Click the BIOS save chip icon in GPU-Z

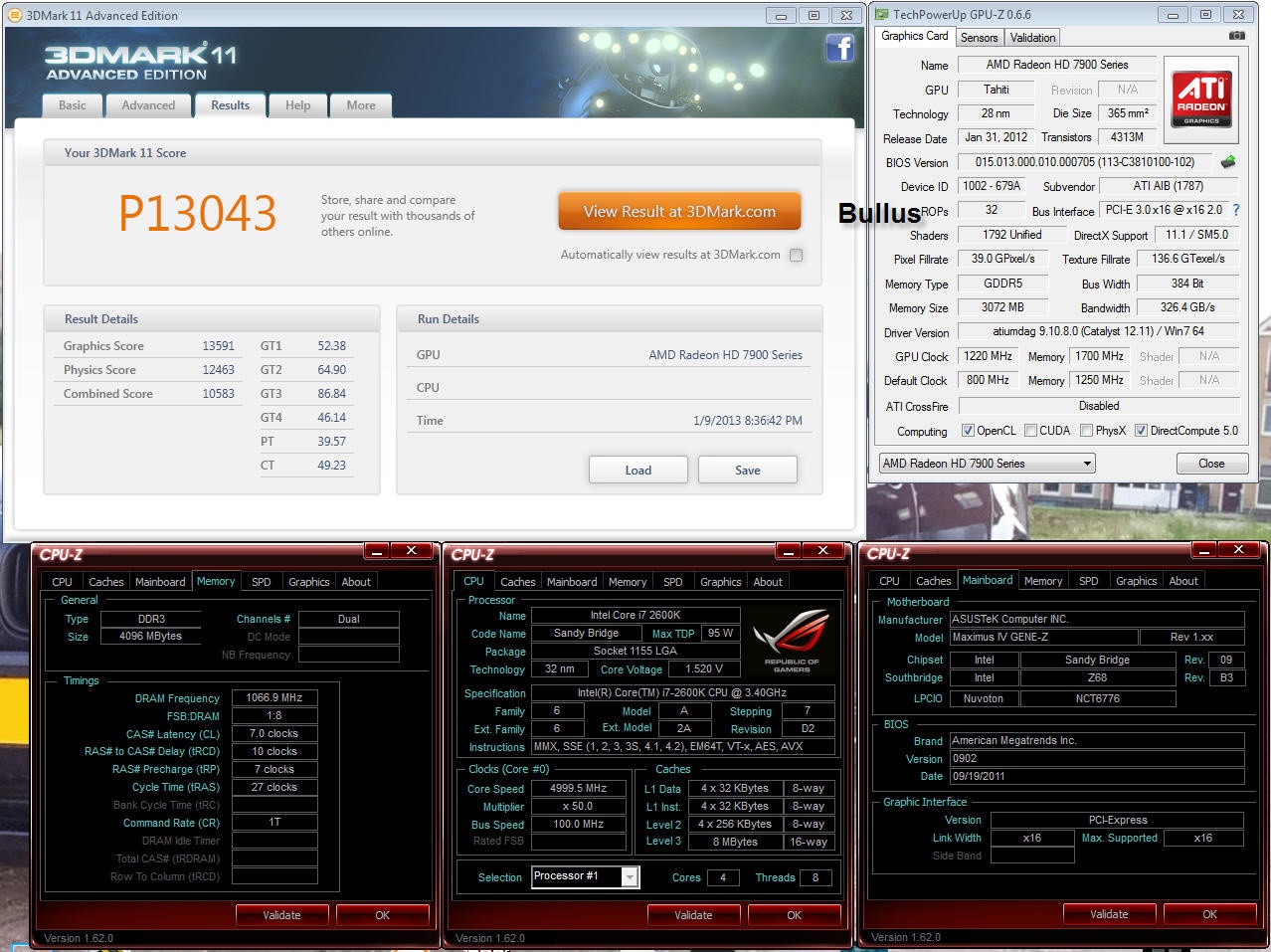[1228, 161]
